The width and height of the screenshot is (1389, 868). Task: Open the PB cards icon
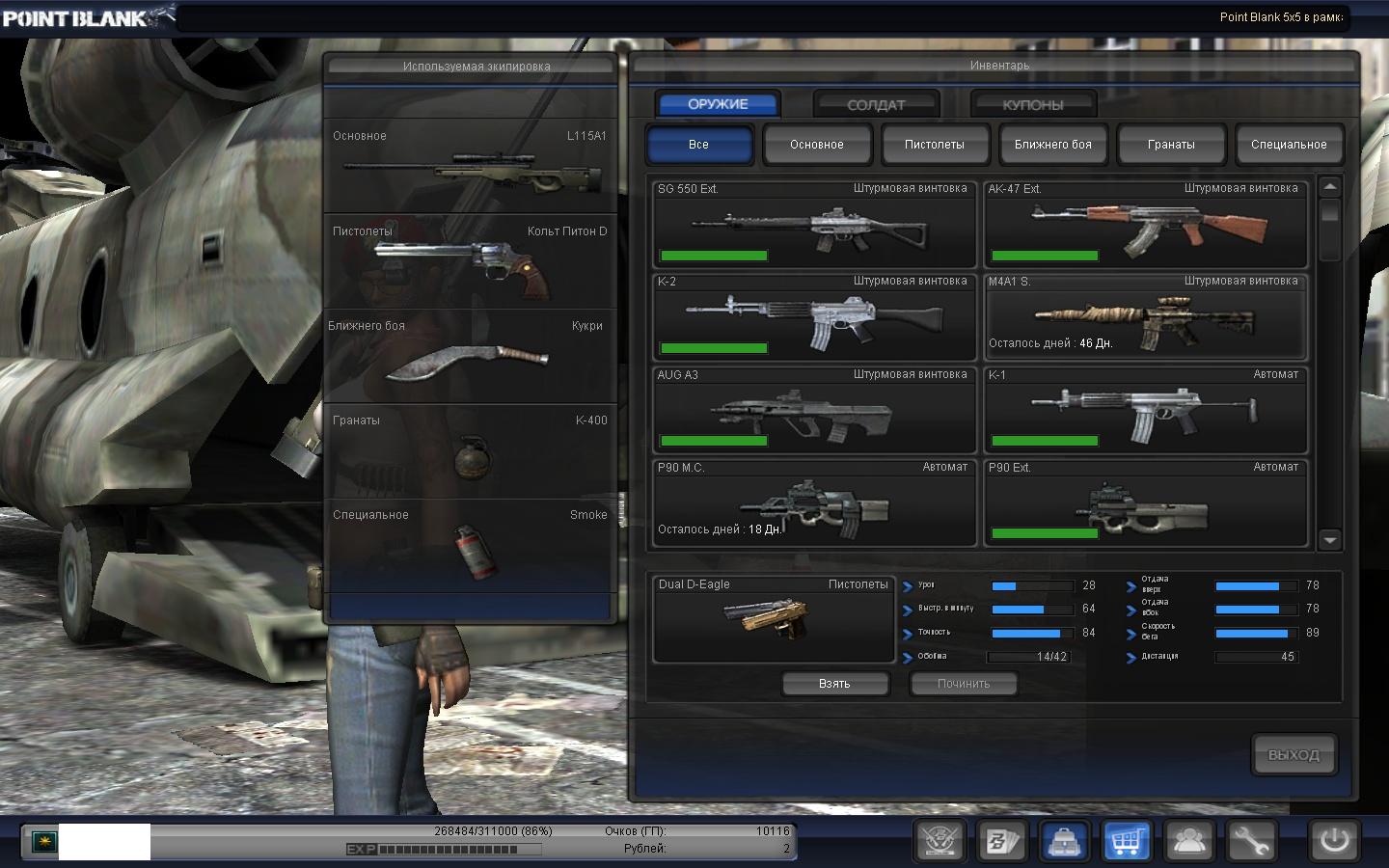tap(1002, 841)
